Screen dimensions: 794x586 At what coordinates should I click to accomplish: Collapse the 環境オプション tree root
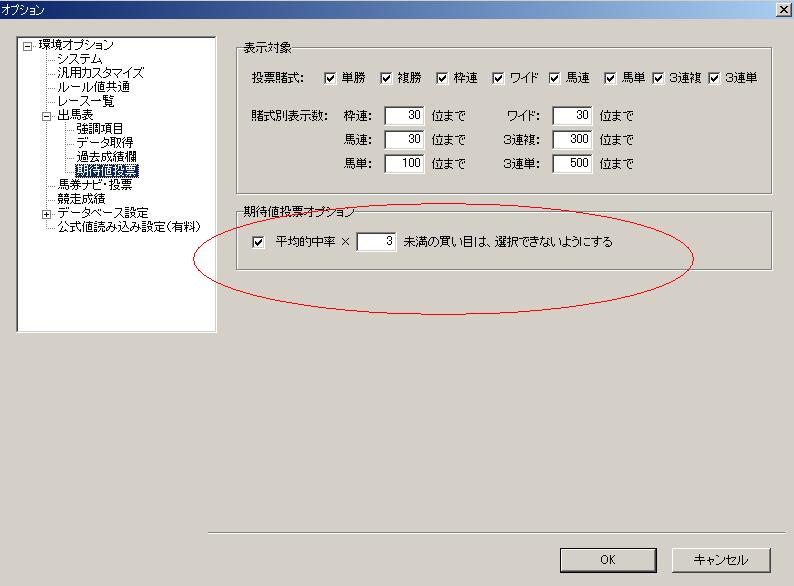point(27,46)
